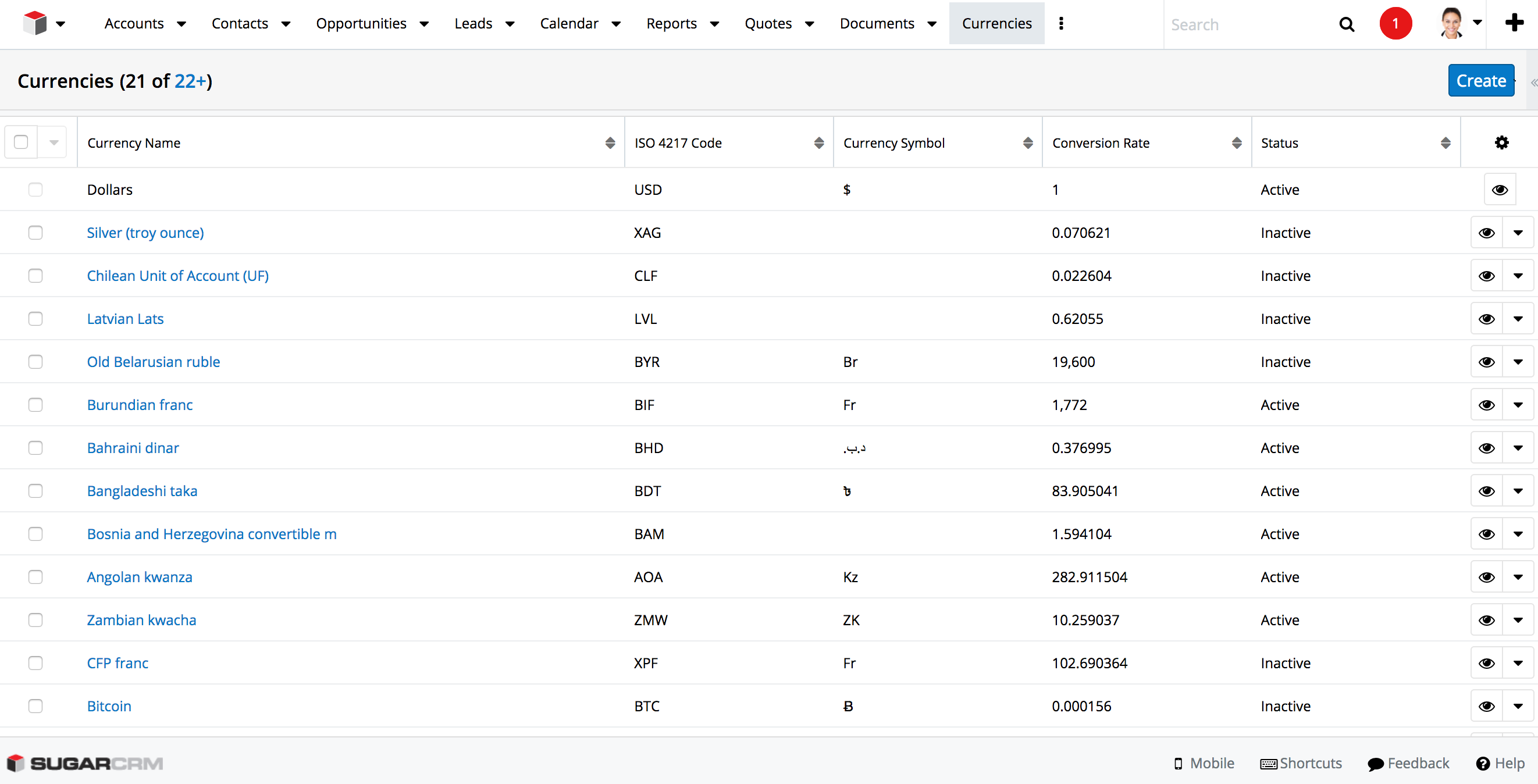This screenshot has width=1538, height=784.
Task: Preview the Dollars row
Action: [x=1499, y=190]
